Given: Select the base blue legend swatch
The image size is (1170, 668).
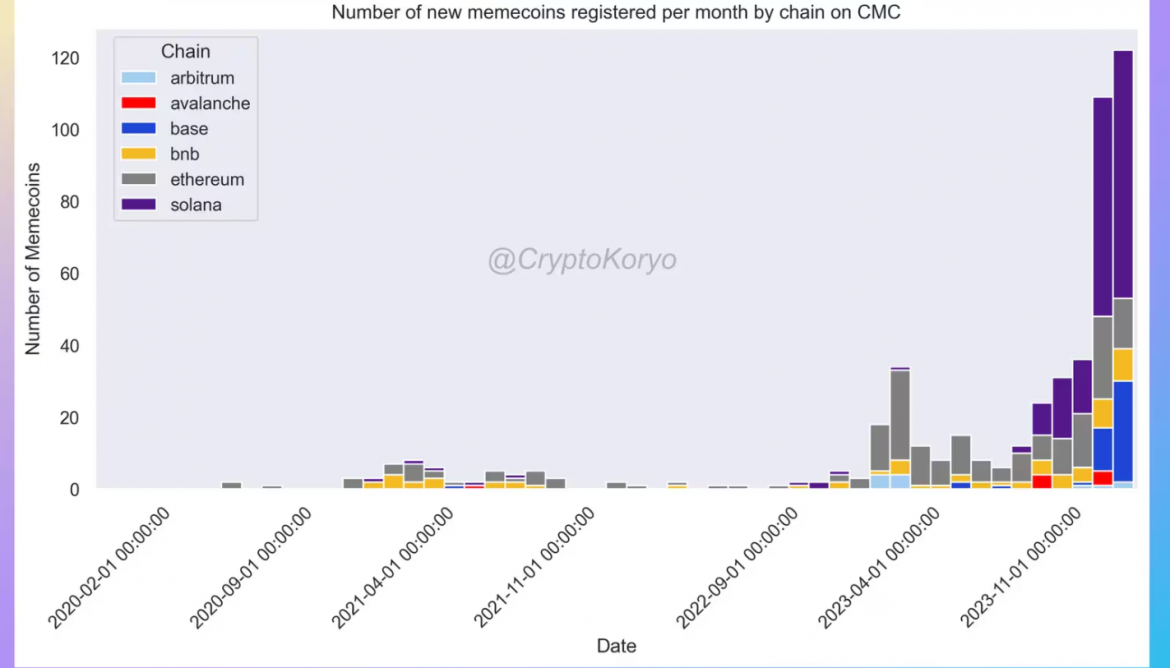Looking at the screenshot, I should 138,129.
